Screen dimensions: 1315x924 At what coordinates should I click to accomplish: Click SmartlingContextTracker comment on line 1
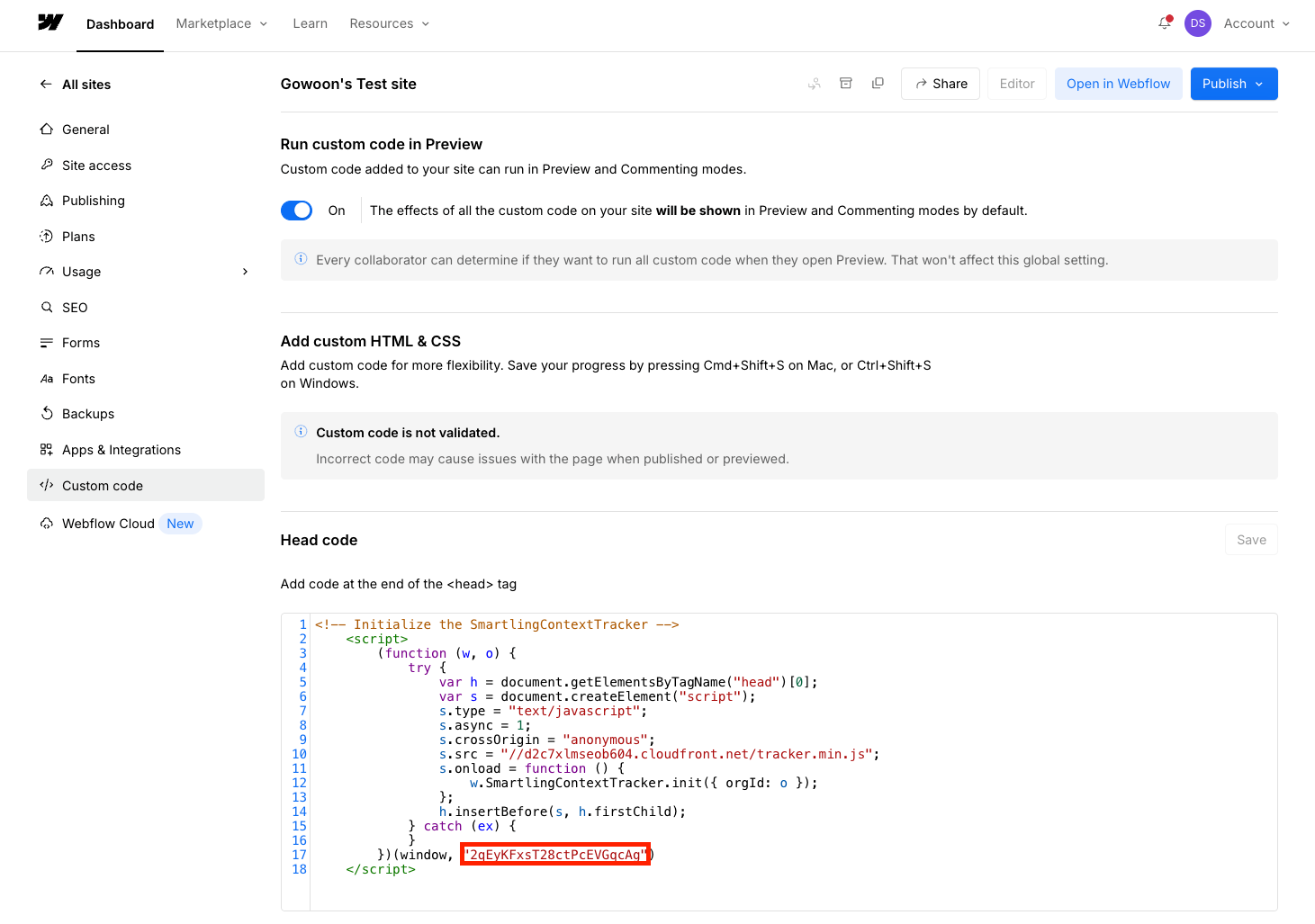[497, 624]
